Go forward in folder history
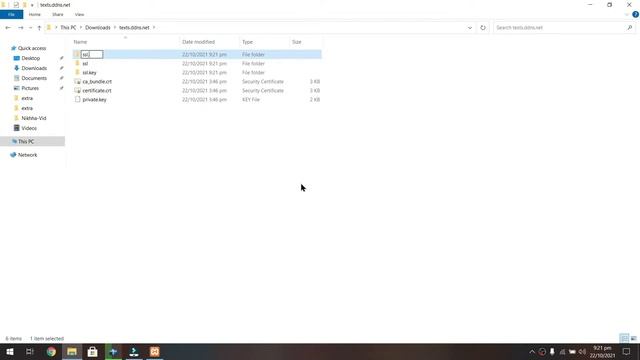 (20, 28)
